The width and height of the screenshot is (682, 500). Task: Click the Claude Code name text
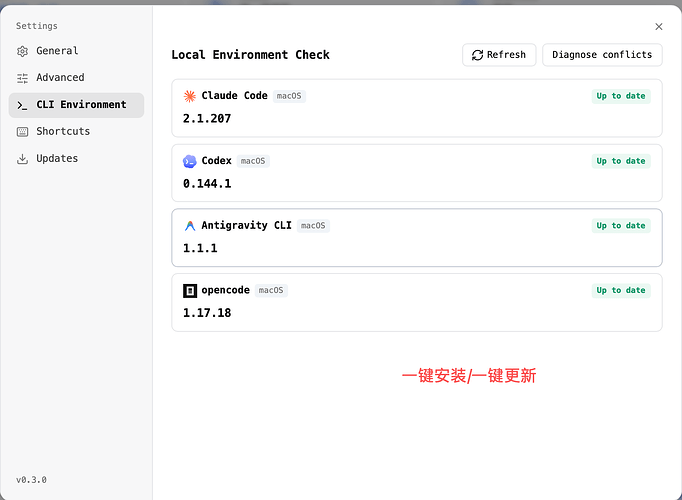234,96
